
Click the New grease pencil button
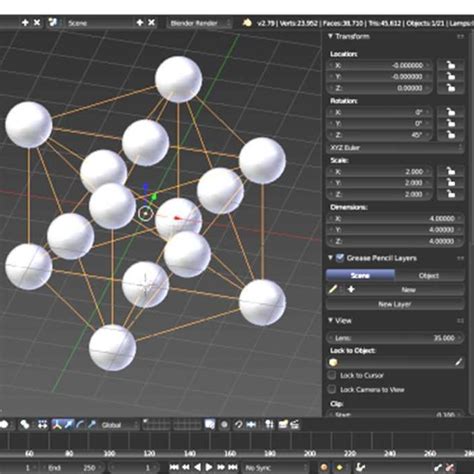[x=409, y=290]
